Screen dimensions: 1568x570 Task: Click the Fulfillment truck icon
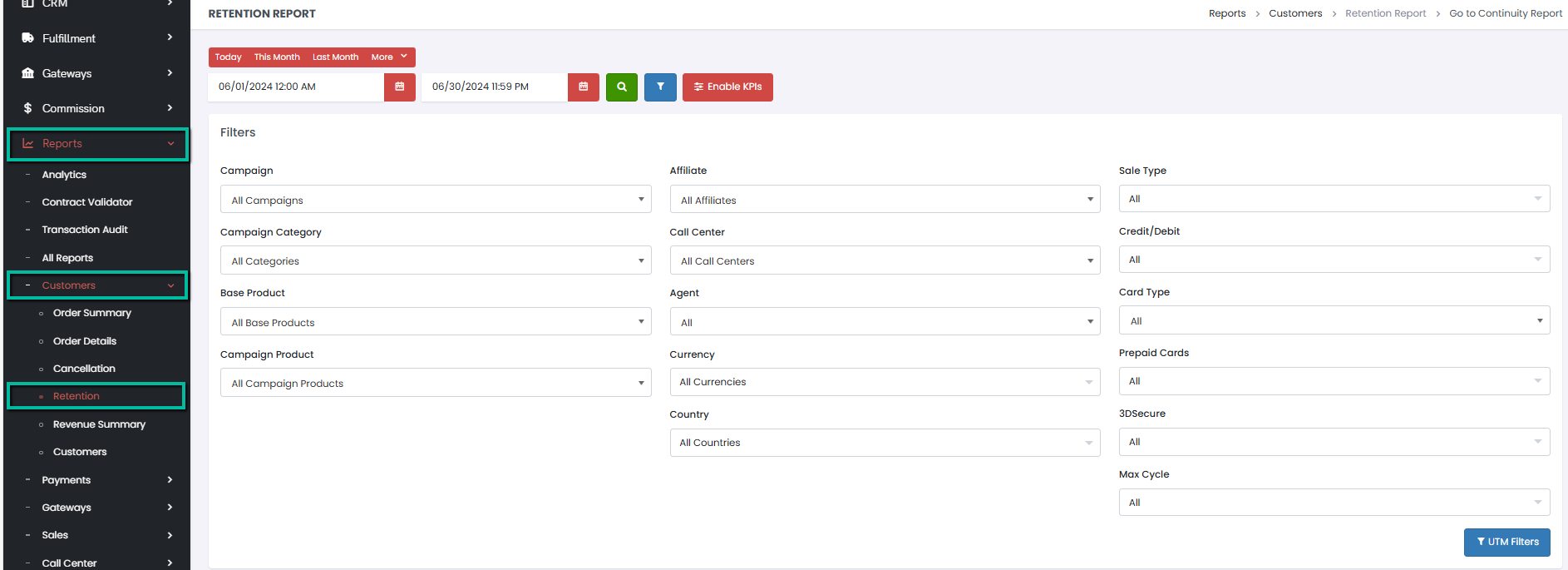[x=27, y=38]
